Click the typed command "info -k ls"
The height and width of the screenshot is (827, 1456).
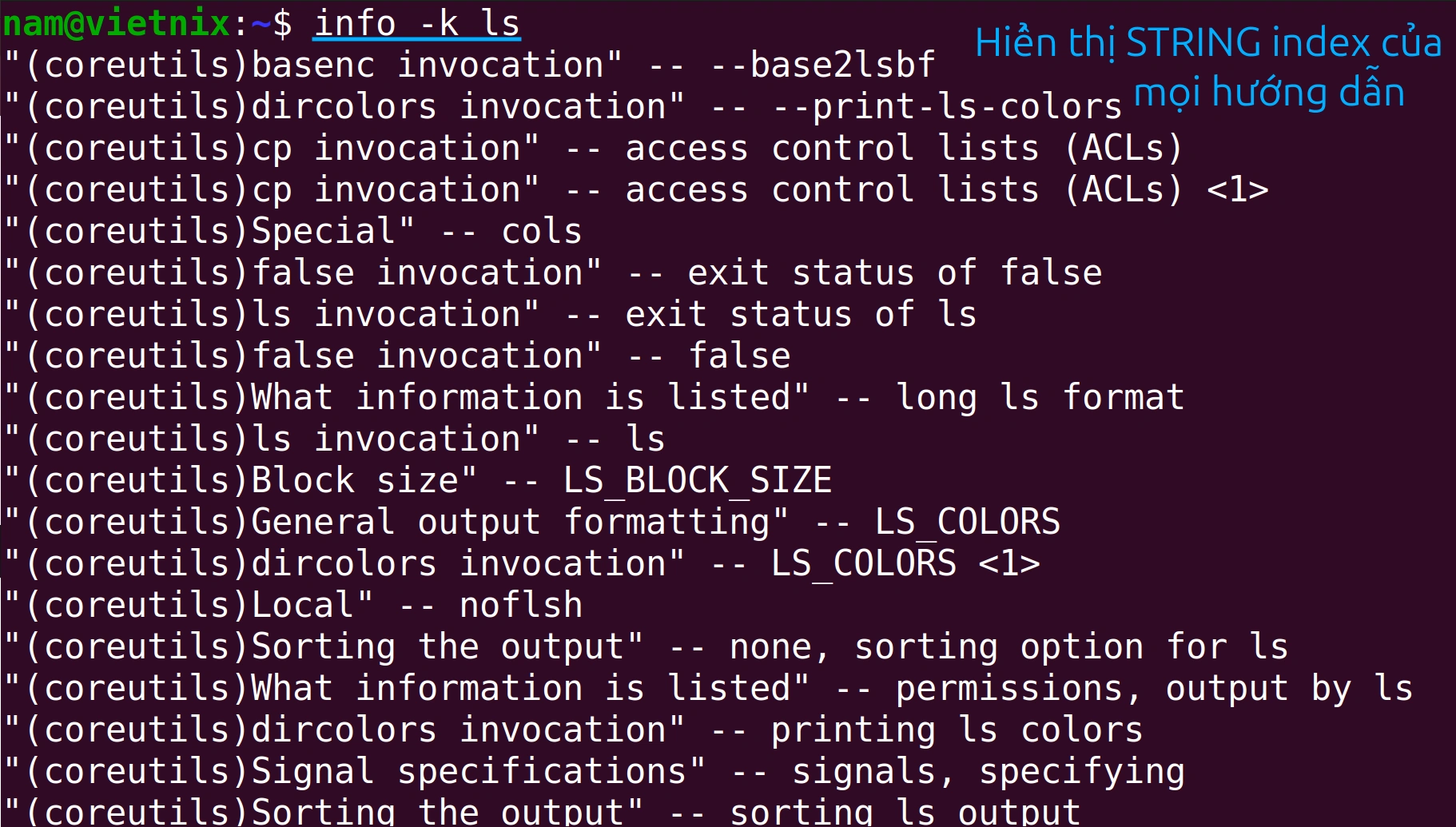point(416,23)
